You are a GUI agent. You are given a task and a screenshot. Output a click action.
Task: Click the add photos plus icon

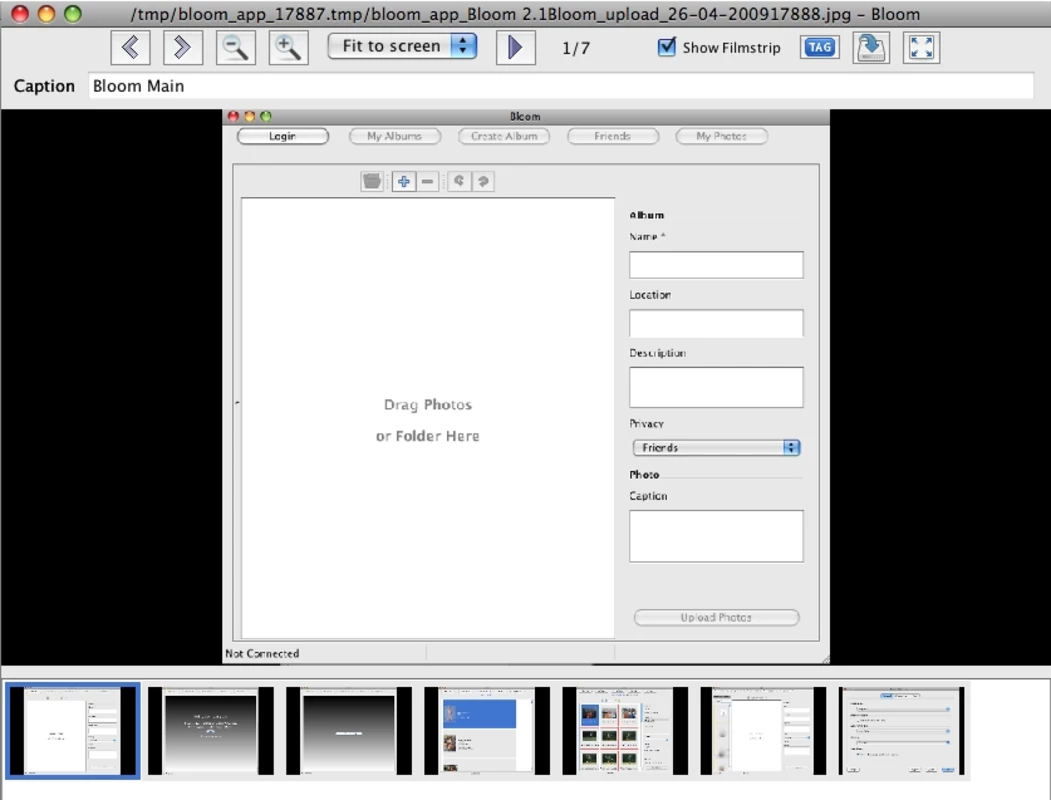pos(404,181)
